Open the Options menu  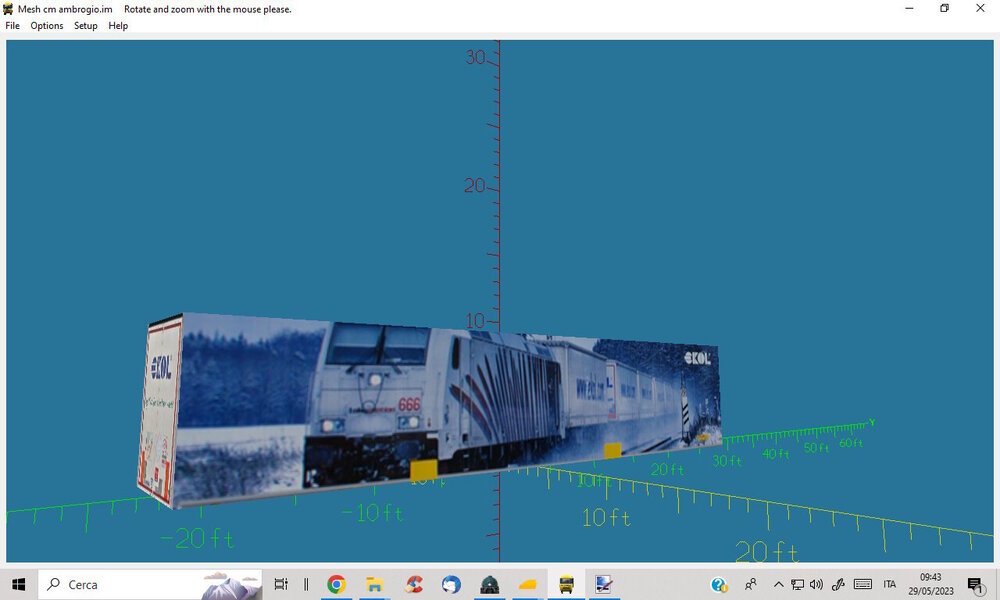[x=47, y=26]
